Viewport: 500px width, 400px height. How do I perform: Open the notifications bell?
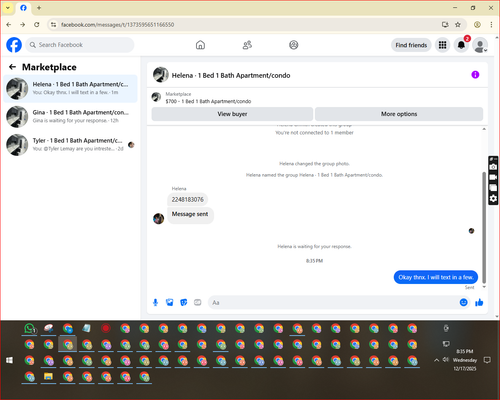(x=461, y=45)
